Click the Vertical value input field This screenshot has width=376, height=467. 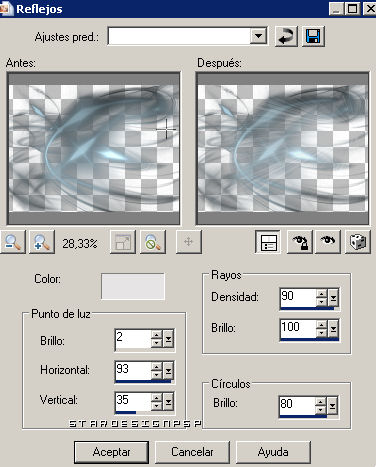[x=133, y=401]
